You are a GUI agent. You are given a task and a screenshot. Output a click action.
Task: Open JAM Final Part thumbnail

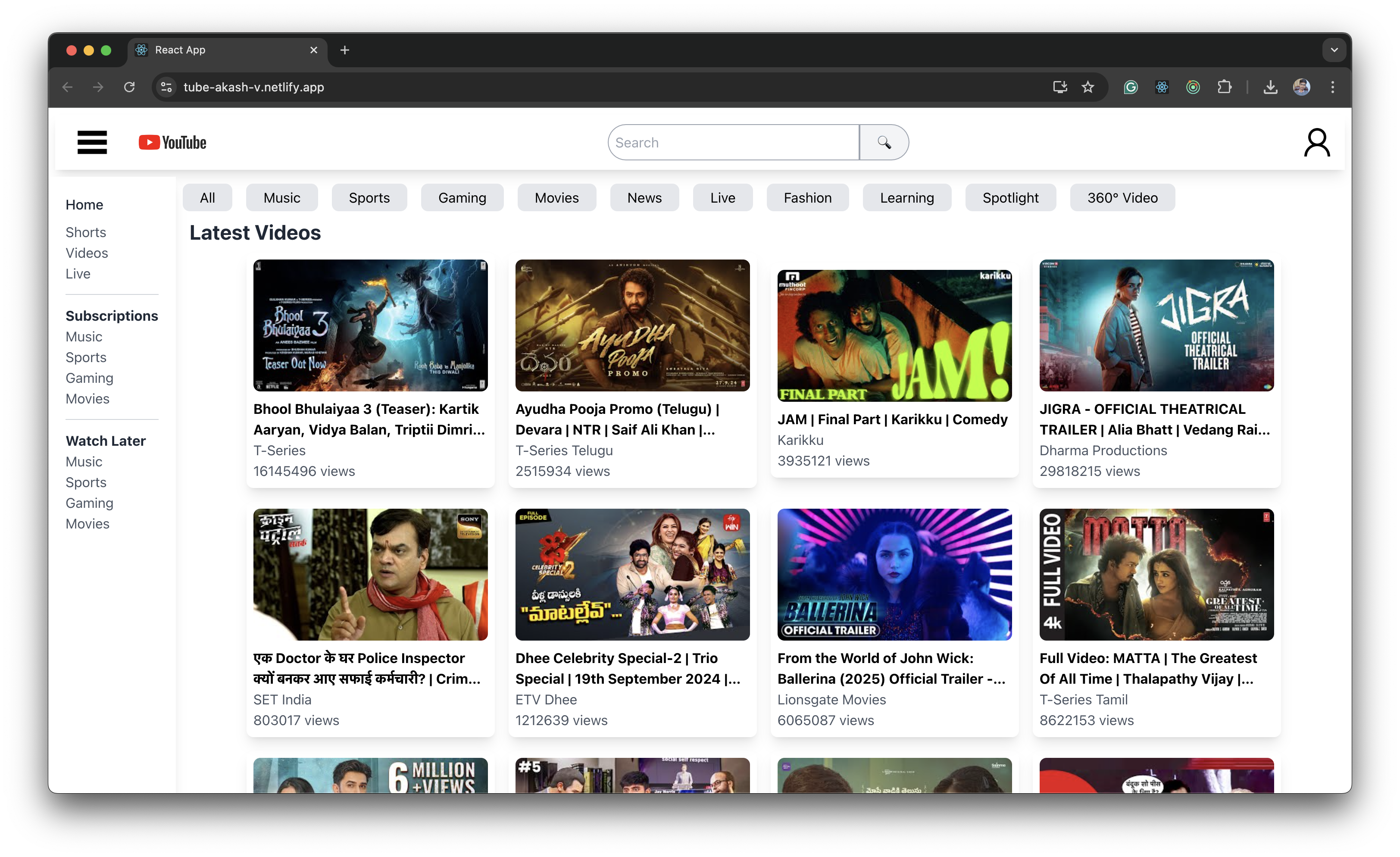point(894,336)
